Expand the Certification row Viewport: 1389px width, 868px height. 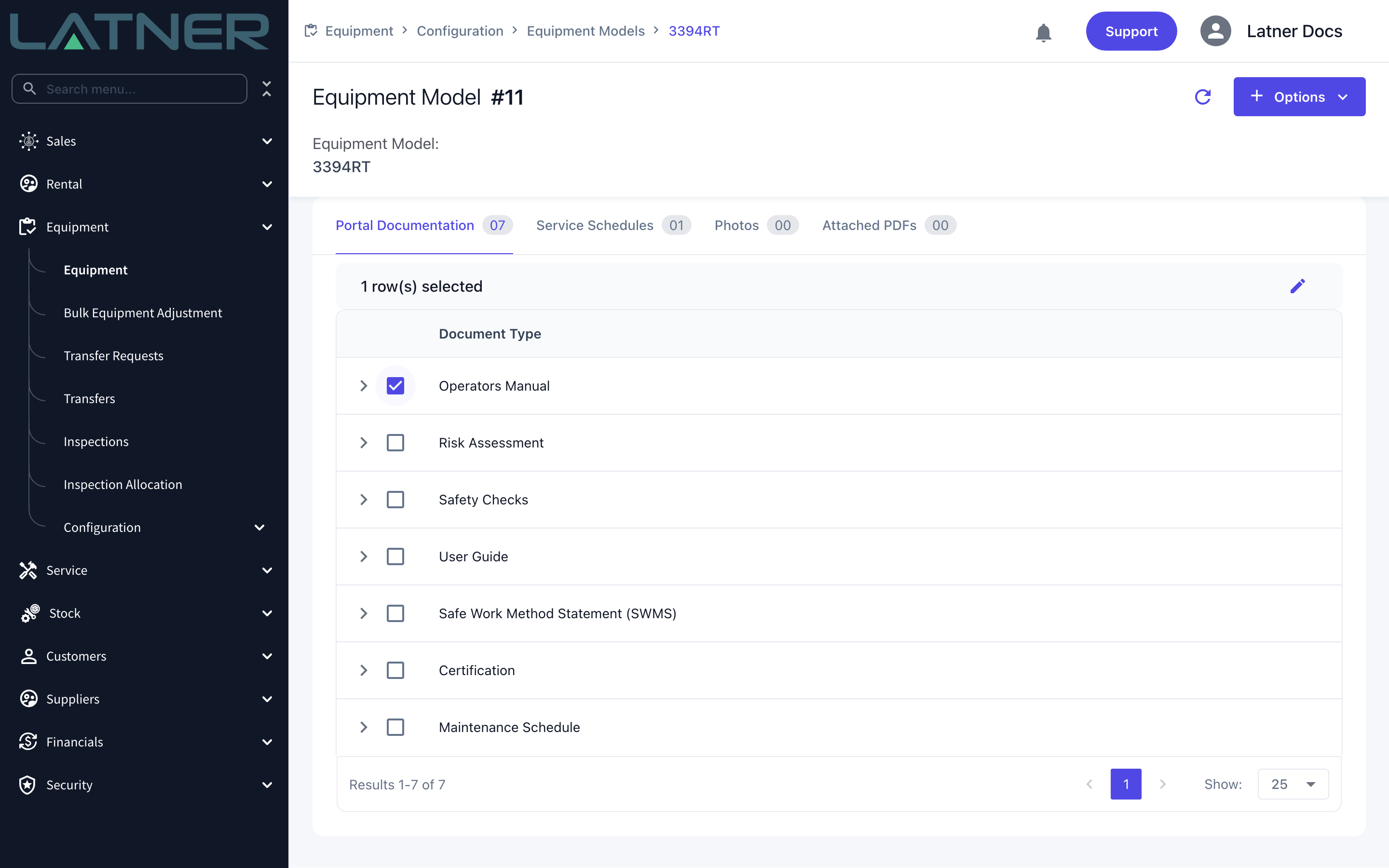363,670
